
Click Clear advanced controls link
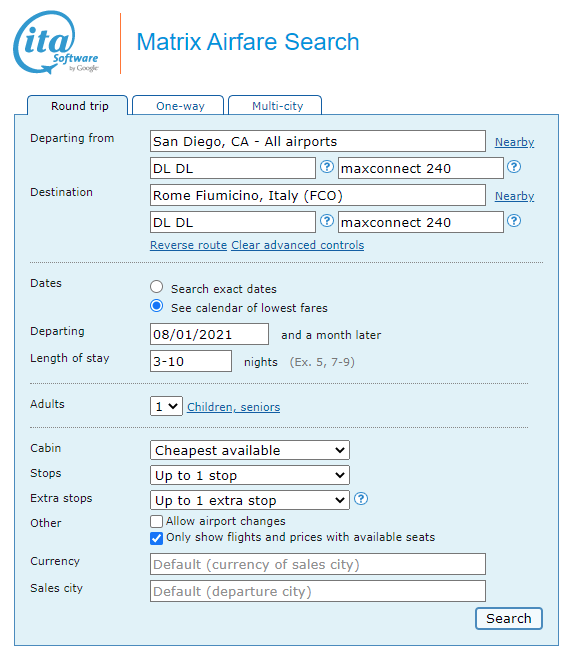[298, 245]
